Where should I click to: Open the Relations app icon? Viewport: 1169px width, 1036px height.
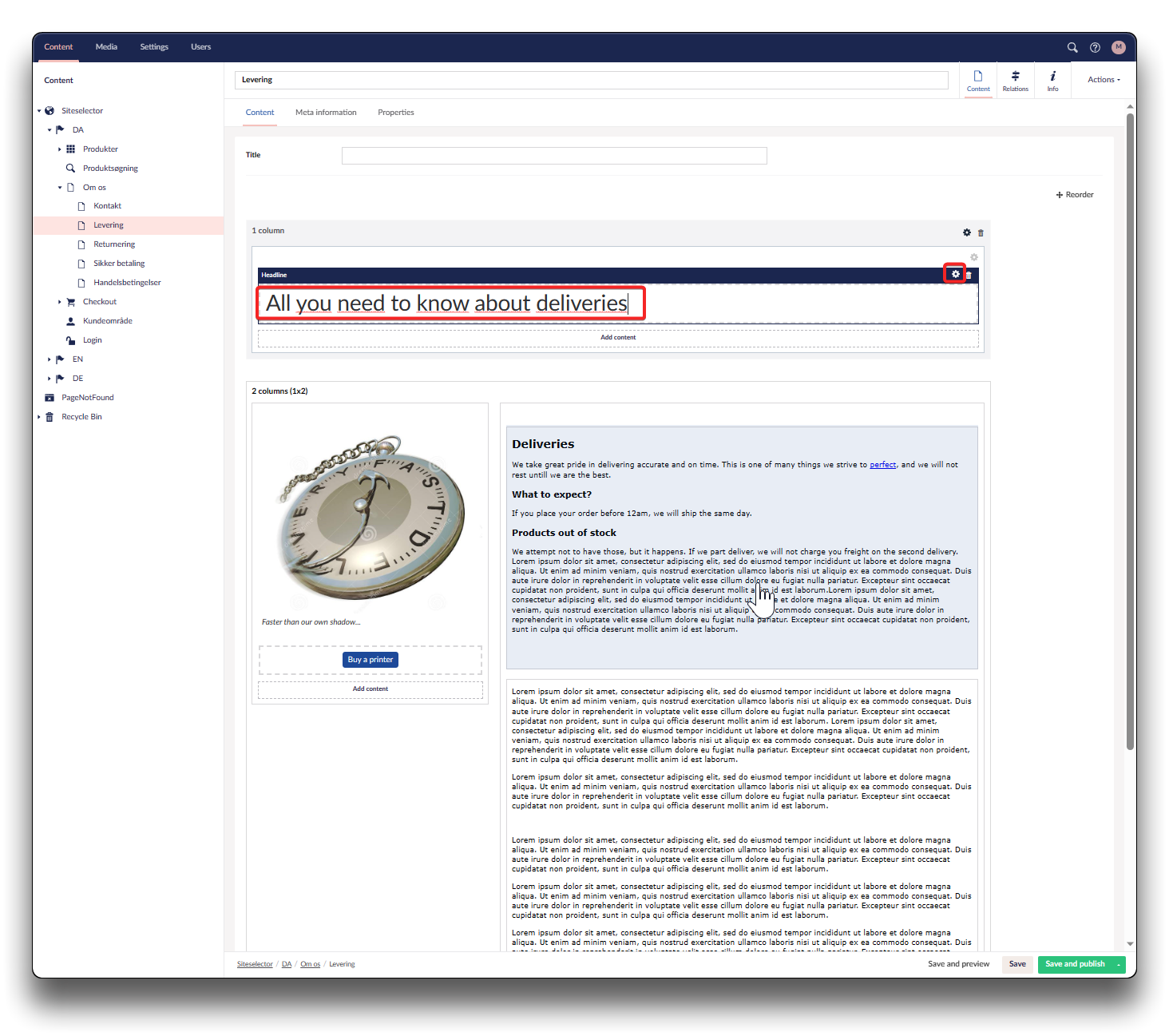(x=1015, y=81)
